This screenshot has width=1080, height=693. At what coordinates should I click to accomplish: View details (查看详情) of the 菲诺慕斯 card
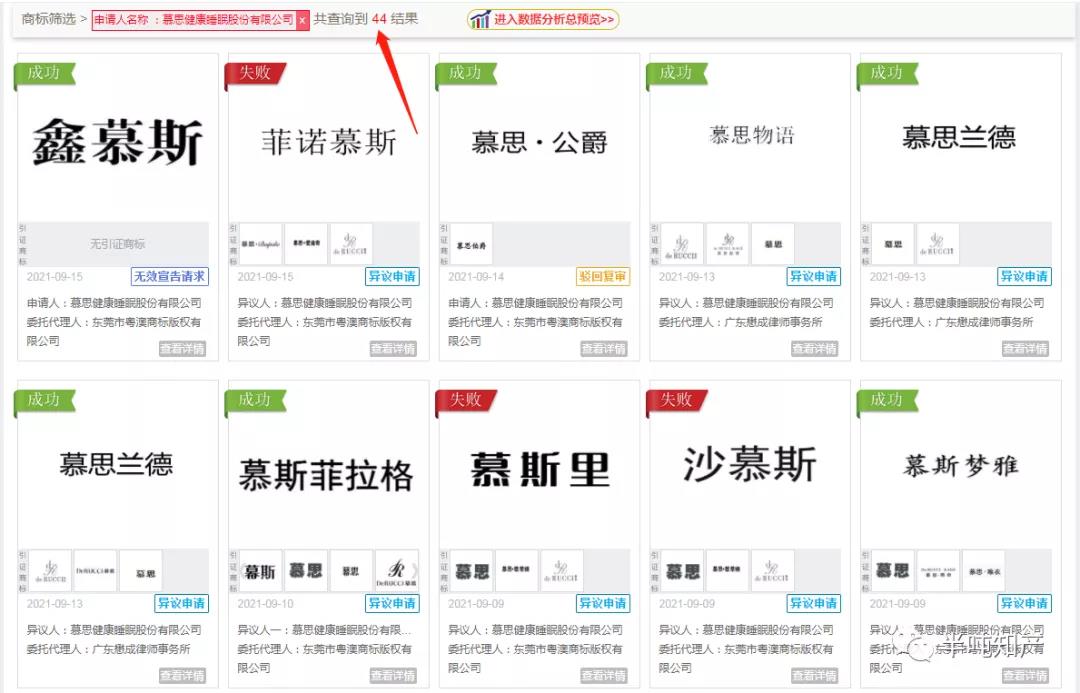[x=393, y=349]
